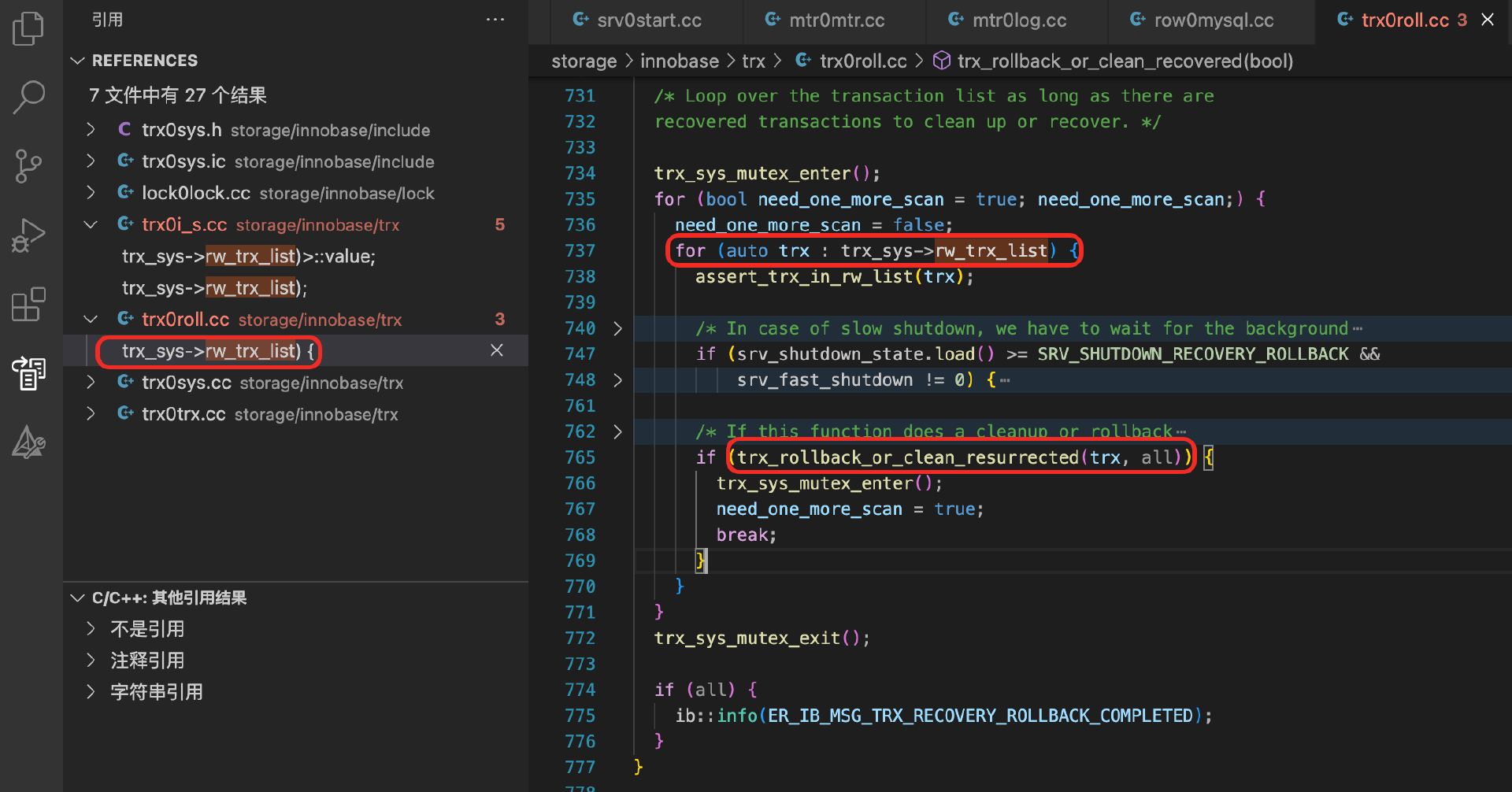Click line number 766 in the gutter
The image size is (1512, 792).
tap(580, 483)
